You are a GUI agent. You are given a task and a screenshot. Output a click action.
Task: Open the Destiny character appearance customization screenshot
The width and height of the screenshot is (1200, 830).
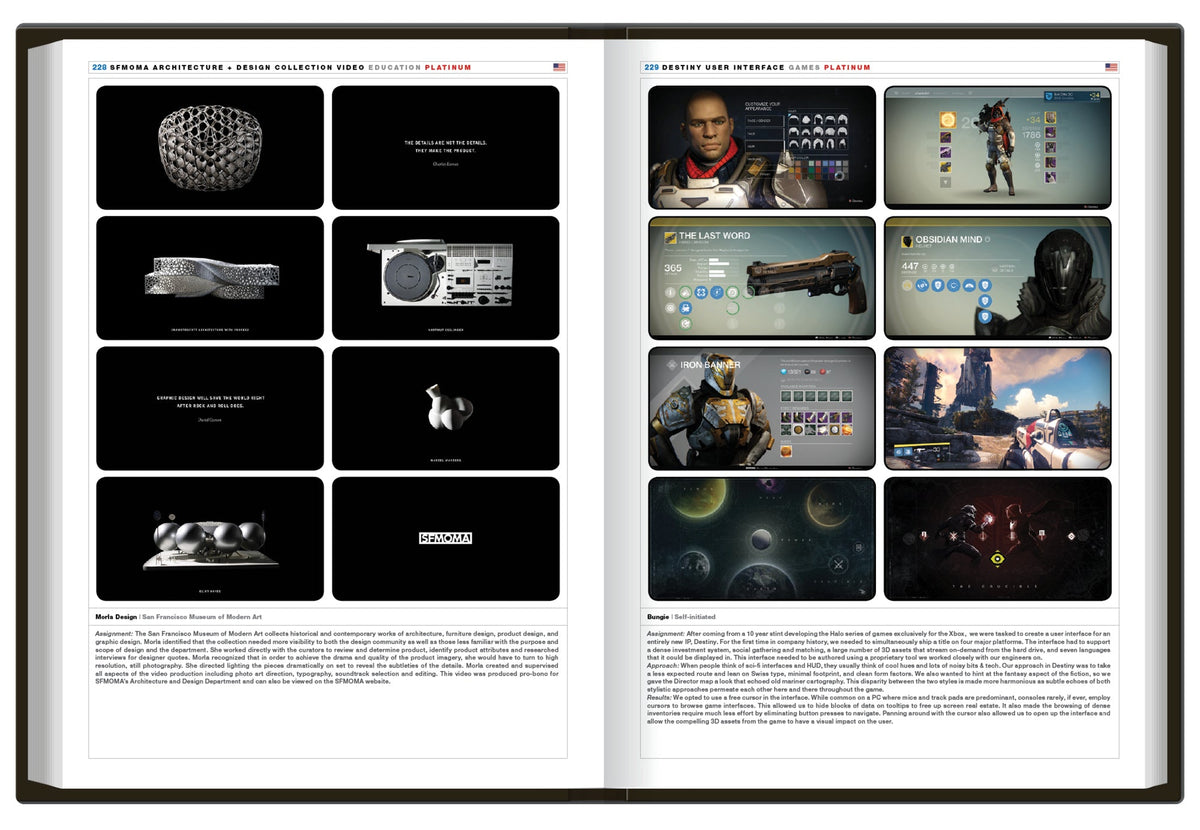[762, 147]
